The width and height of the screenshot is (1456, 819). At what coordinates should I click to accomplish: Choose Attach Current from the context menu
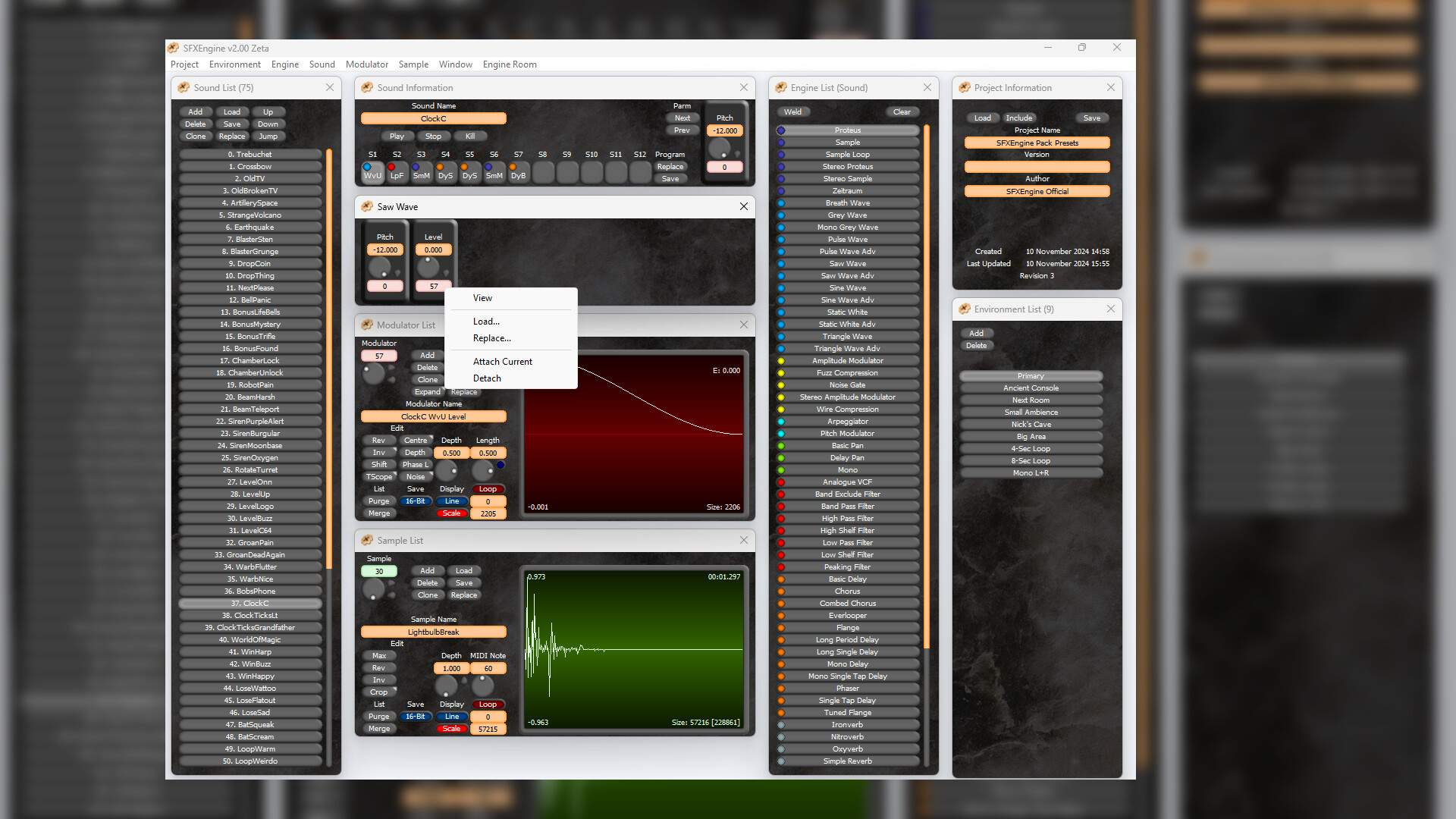click(502, 361)
